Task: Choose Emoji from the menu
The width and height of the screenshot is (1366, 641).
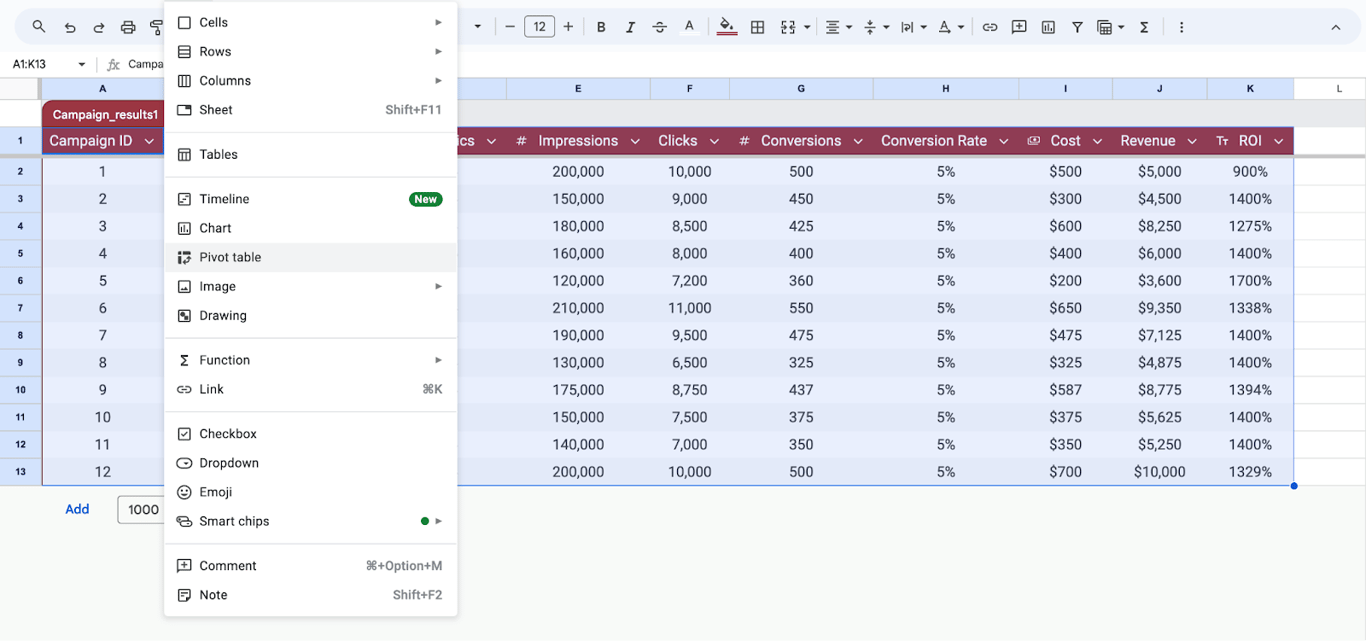Action: (310, 492)
